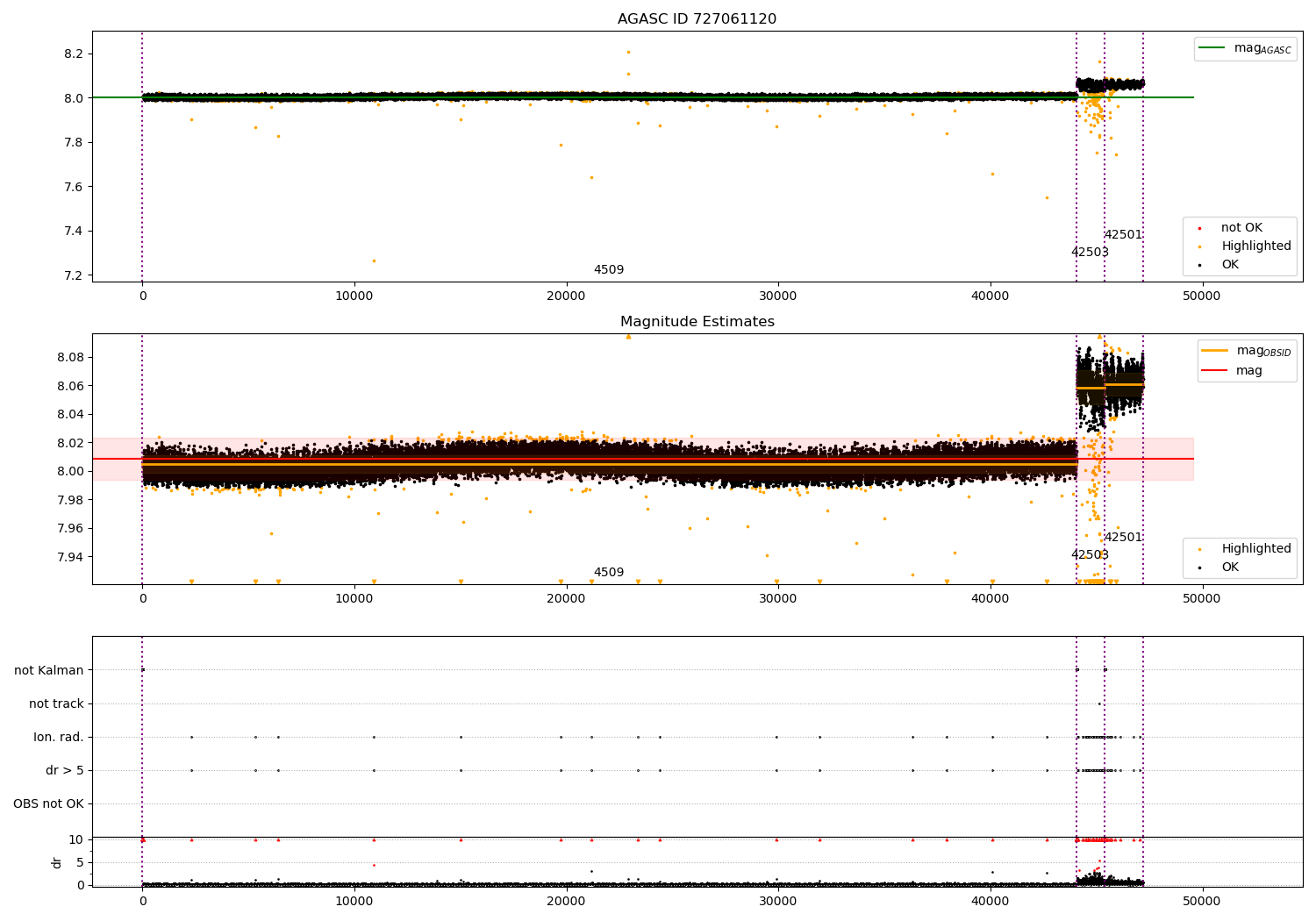This screenshot has width=1316, height=921.
Task: Click the 7.2 y-tick label in top plot
Action: pos(74,276)
